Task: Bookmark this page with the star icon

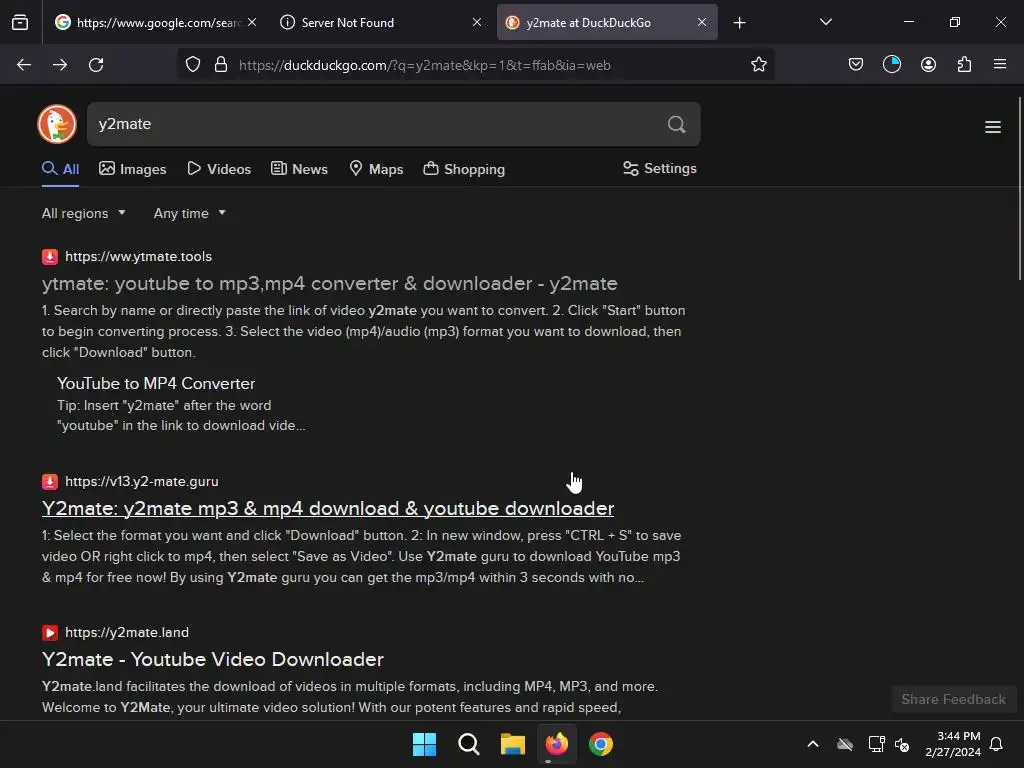Action: 758,65
